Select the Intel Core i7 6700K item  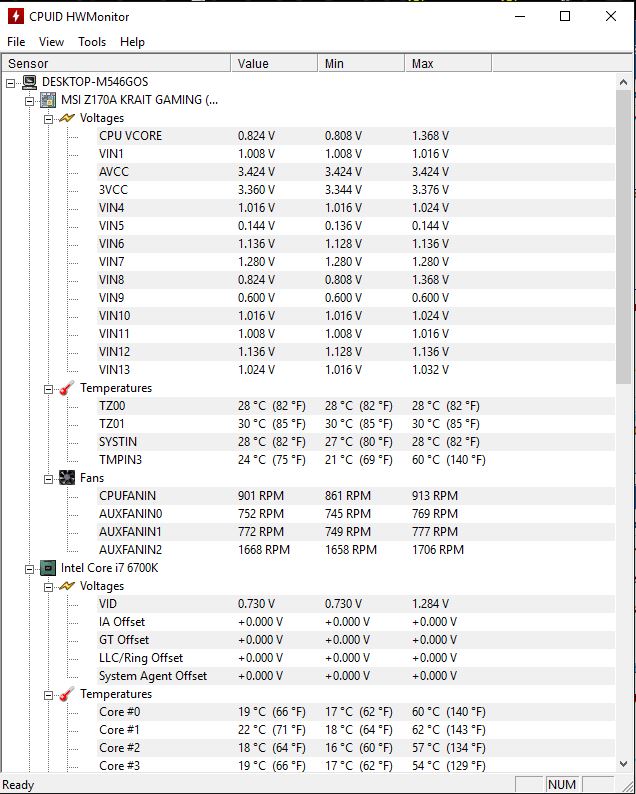pos(109,568)
